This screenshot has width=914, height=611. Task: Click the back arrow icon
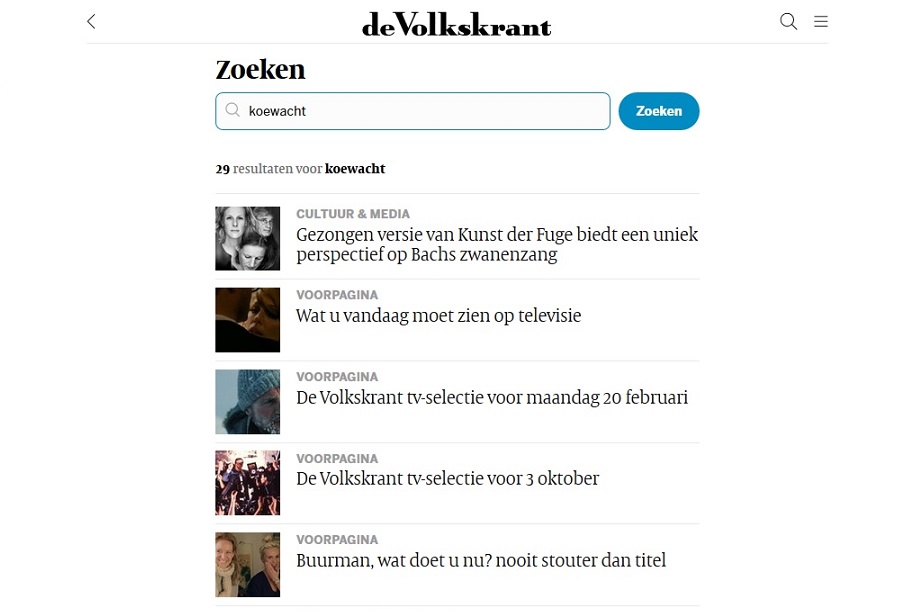pyautogui.click(x=91, y=22)
